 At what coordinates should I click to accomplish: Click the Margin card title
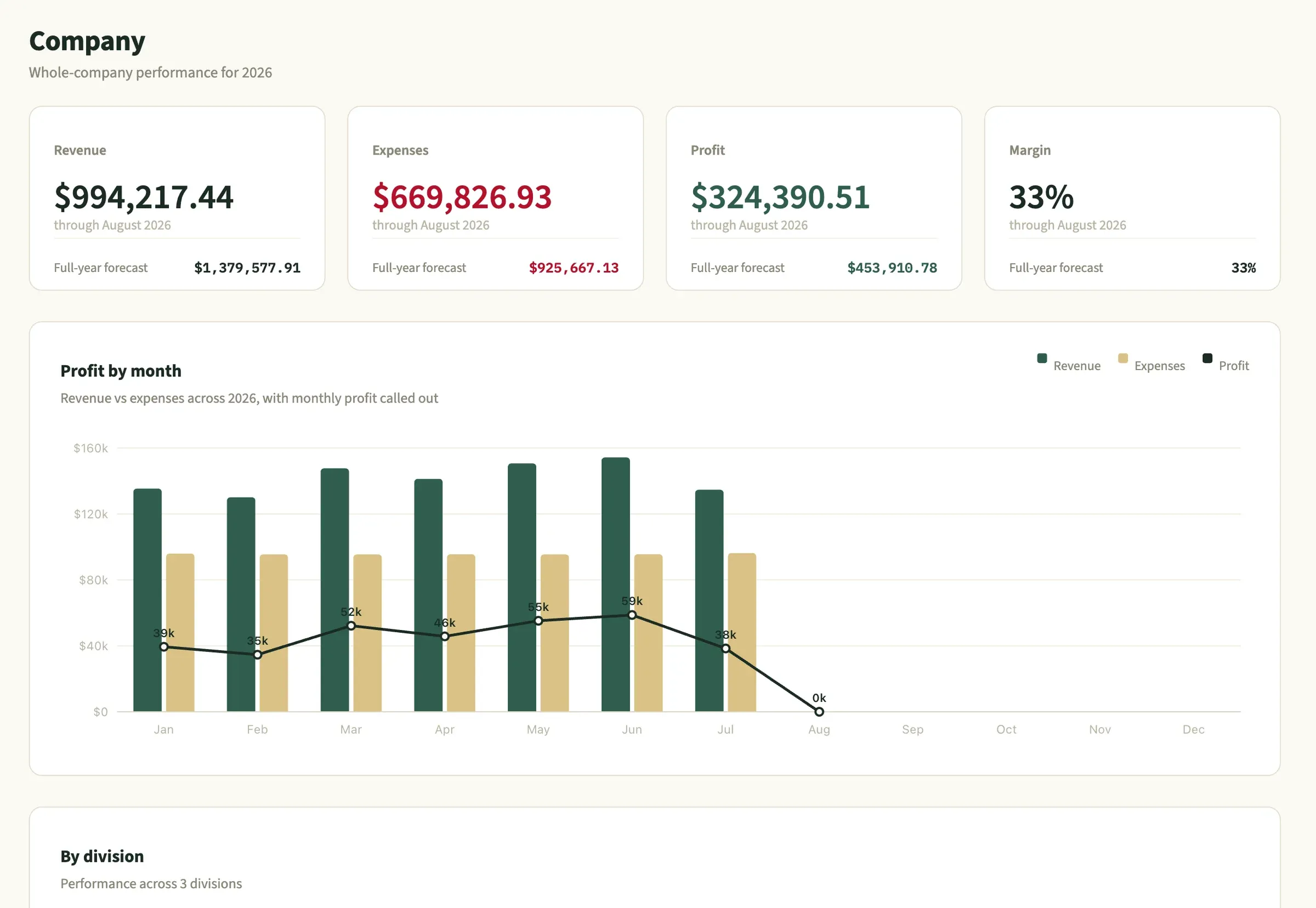pos(1030,150)
